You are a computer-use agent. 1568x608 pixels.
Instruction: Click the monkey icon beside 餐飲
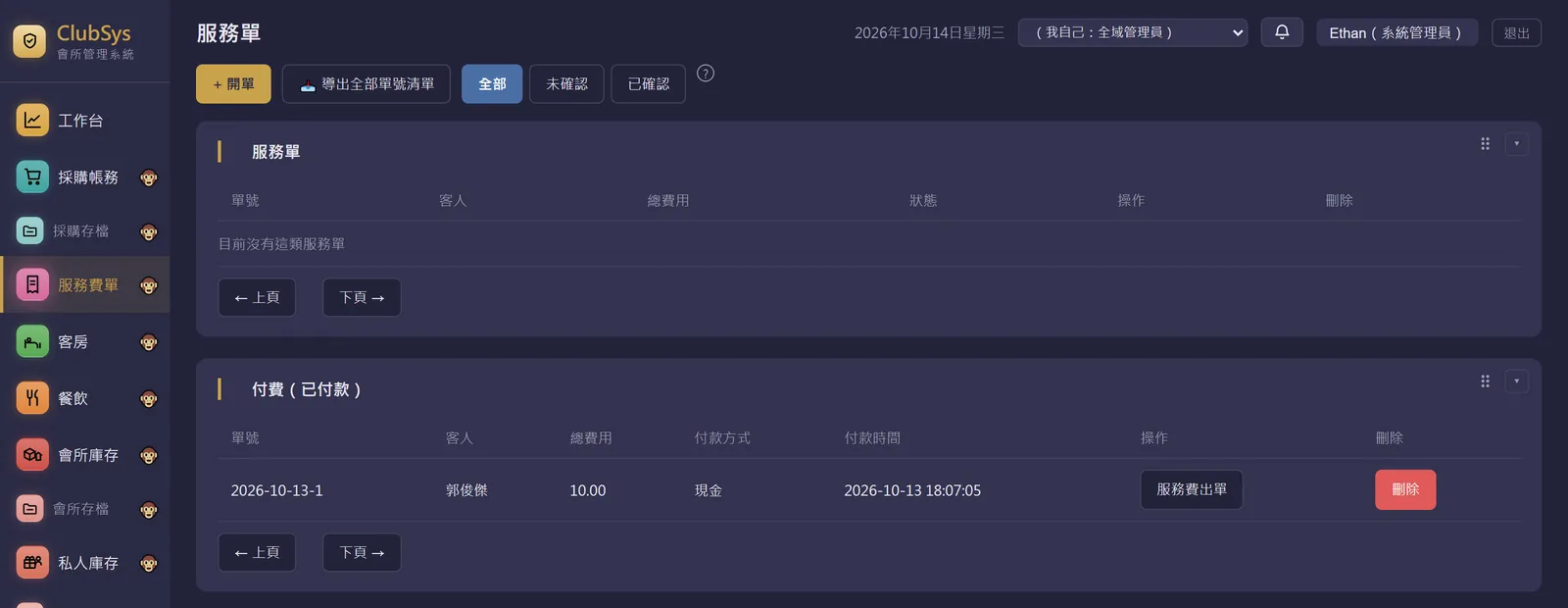click(x=149, y=399)
